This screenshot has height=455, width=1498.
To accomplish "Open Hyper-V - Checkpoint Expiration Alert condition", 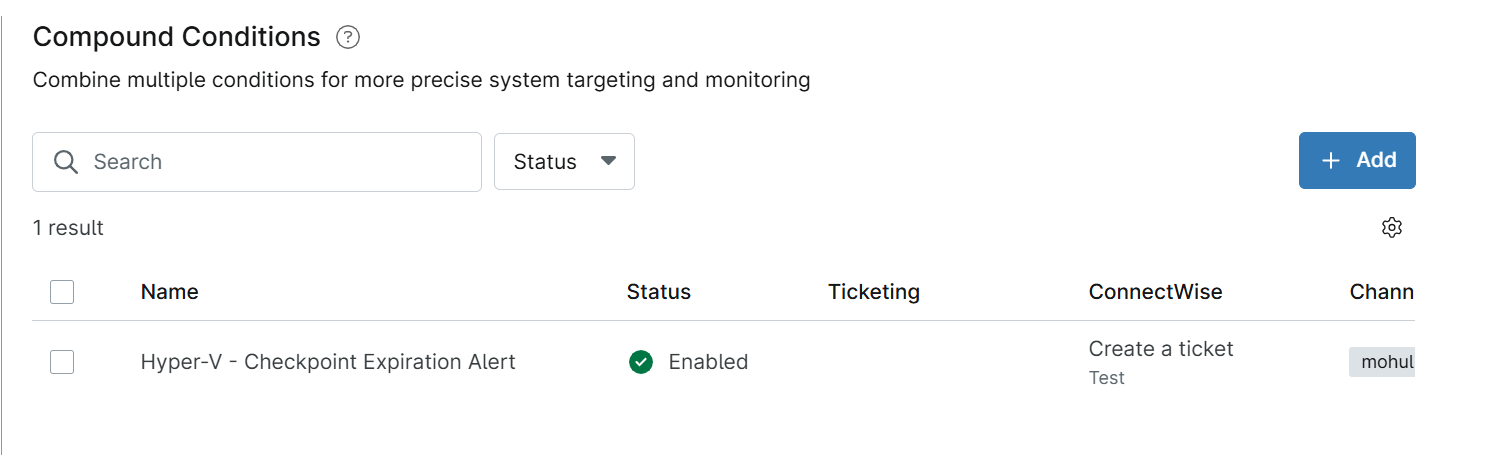I will [328, 362].
